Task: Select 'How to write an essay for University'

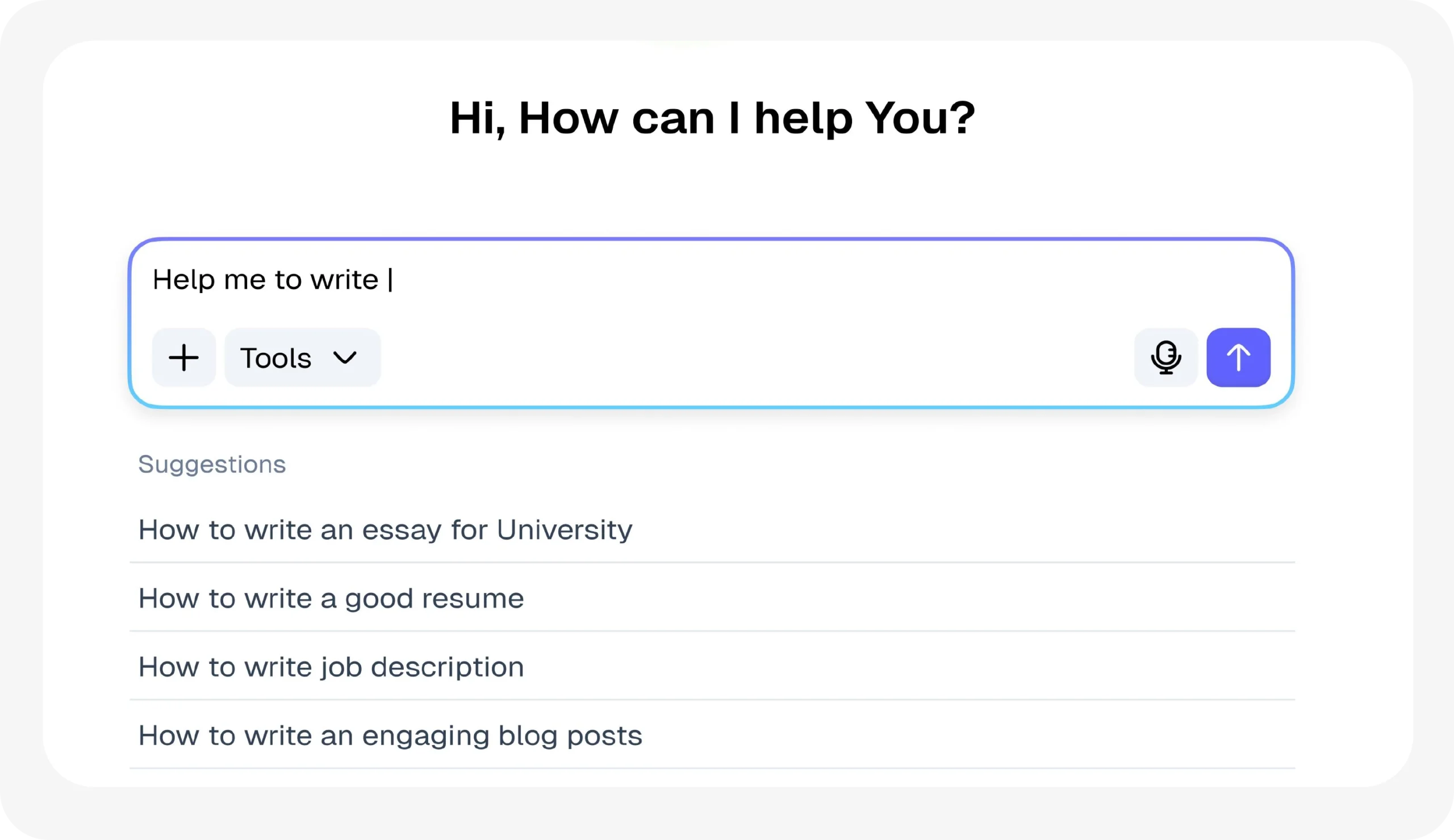Action: [385, 530]
